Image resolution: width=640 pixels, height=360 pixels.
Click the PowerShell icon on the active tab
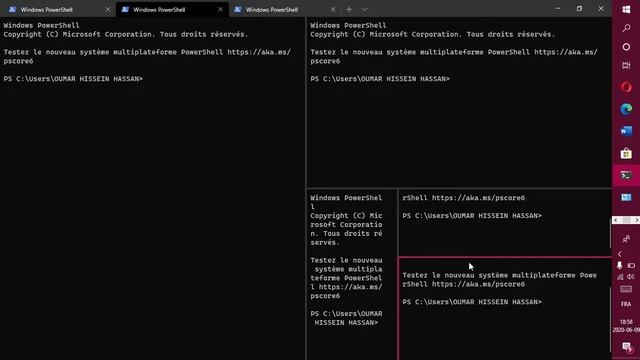125,9
